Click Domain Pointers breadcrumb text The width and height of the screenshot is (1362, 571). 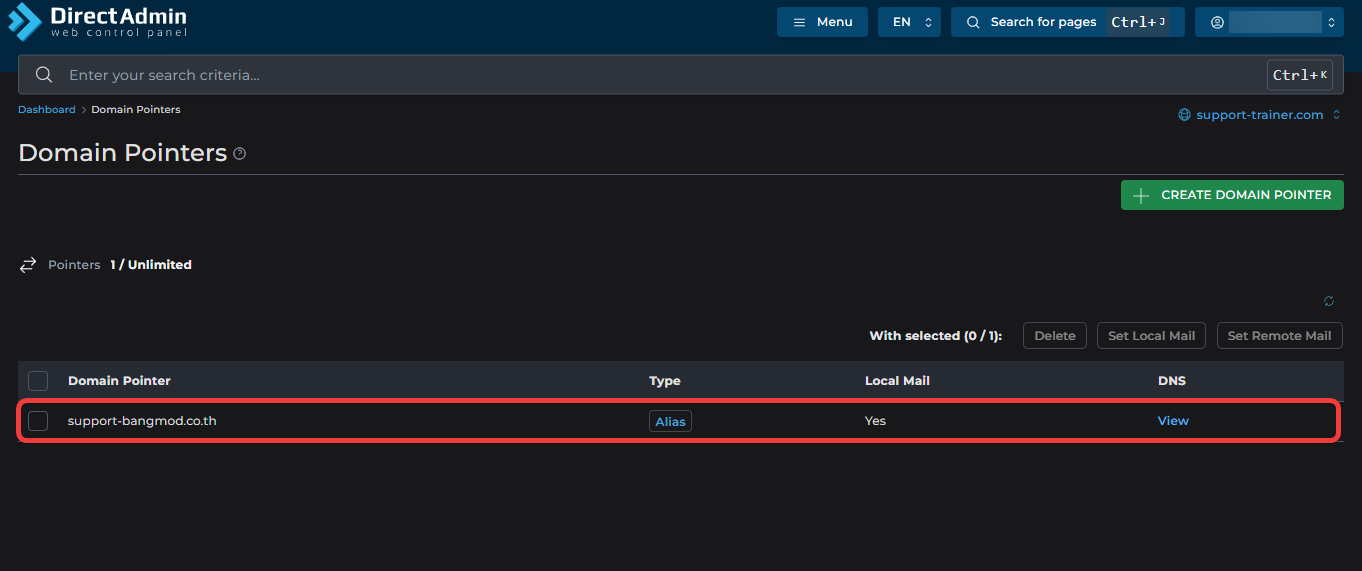[136, 110]
